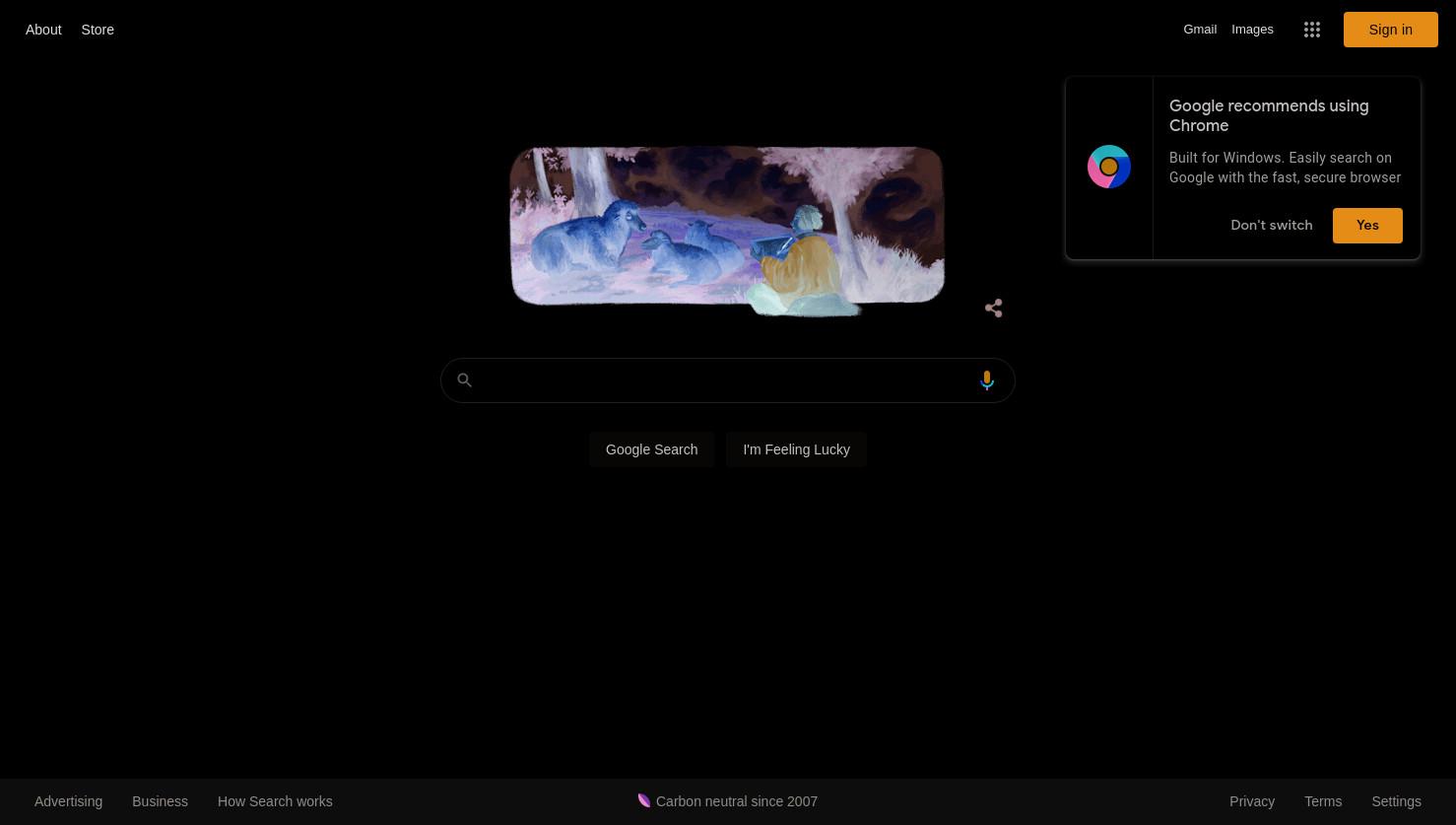Click the Sign in button
Viewport: 1456px width, 825px height.
1390,30
